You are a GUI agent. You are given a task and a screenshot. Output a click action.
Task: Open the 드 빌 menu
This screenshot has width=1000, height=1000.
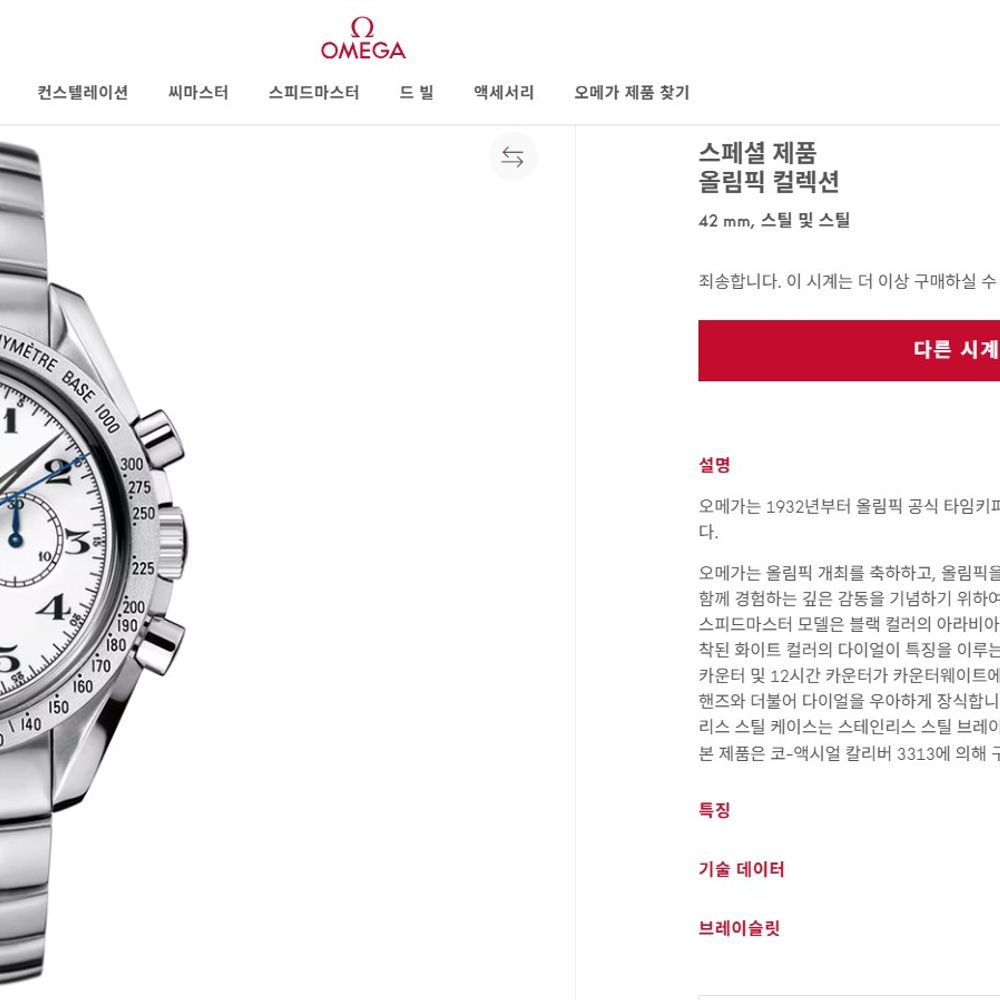click(416, 92)
